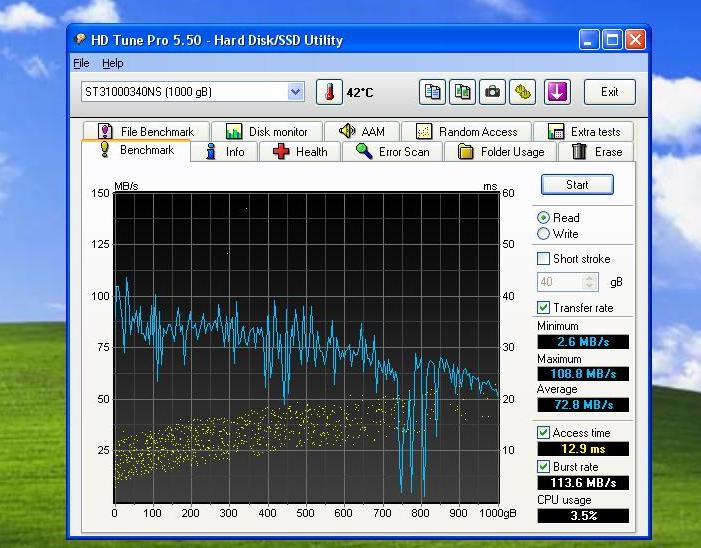Click the HD Tune title bar app icon
The width and height of the screenshot is (701, 548).
tap(80, 39)
